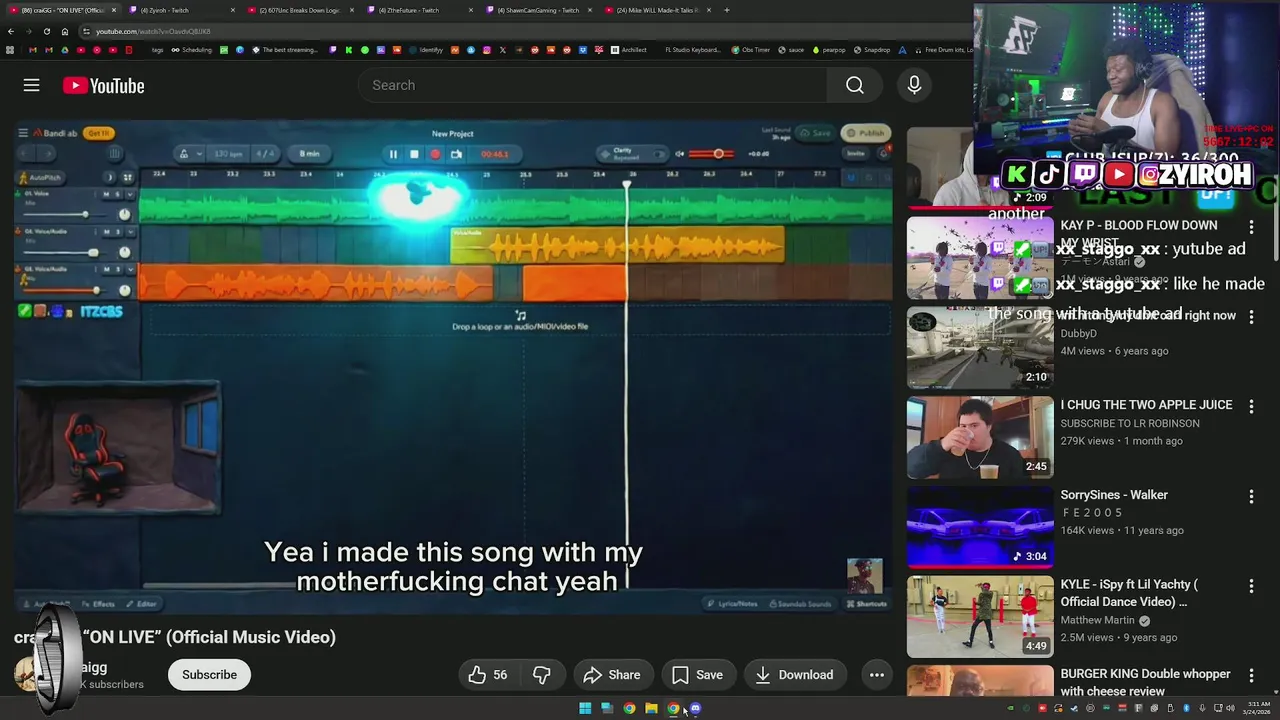Mute the third Voice/Audio track
The width and height of the screenshot is (1280, 720).
click(x=105, y=269)
